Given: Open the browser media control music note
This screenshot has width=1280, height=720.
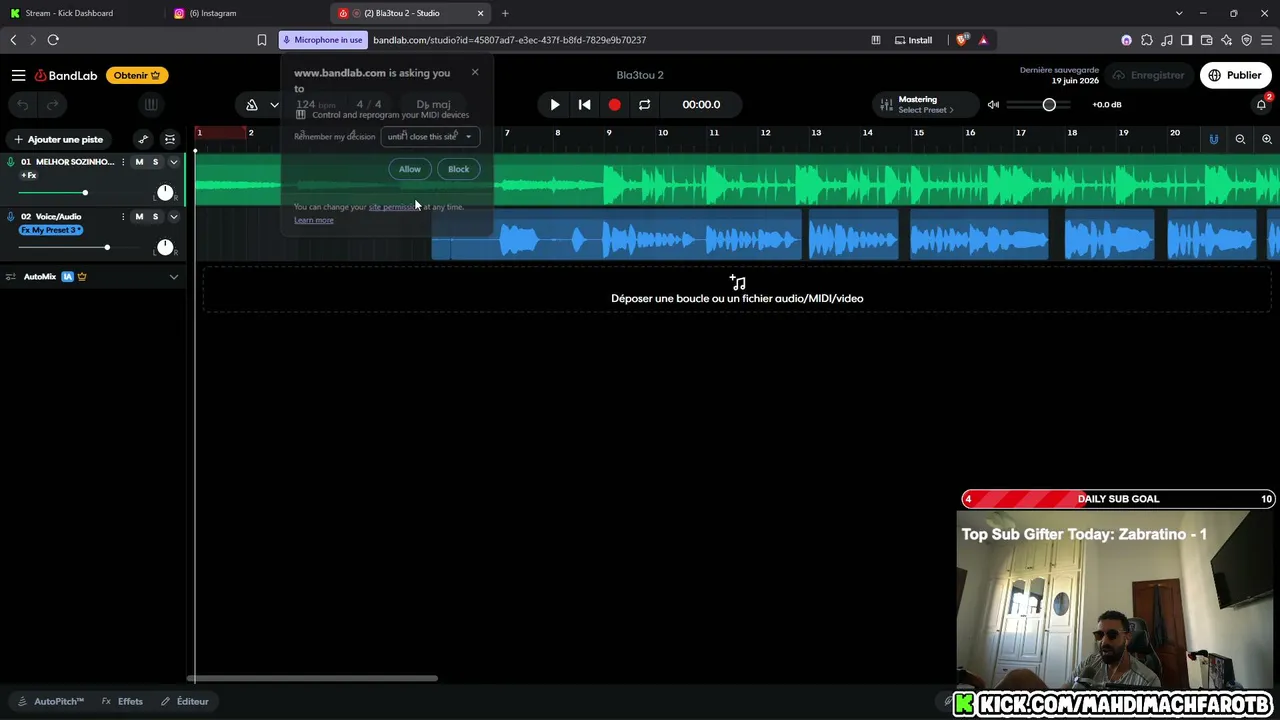Looking at the screenshot, I should (x=1167, y=40).
